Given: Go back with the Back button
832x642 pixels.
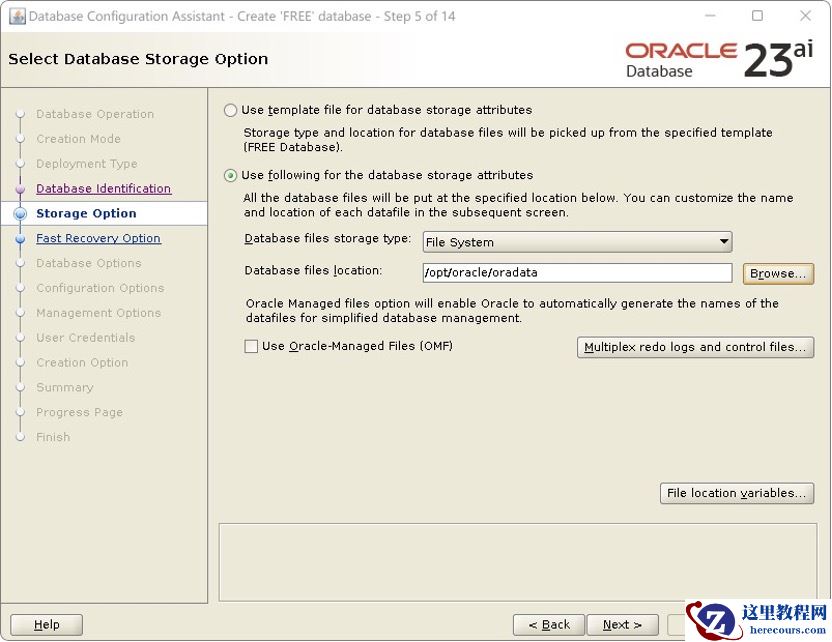Looking at the screenshot, I should [x=549, y=624].
